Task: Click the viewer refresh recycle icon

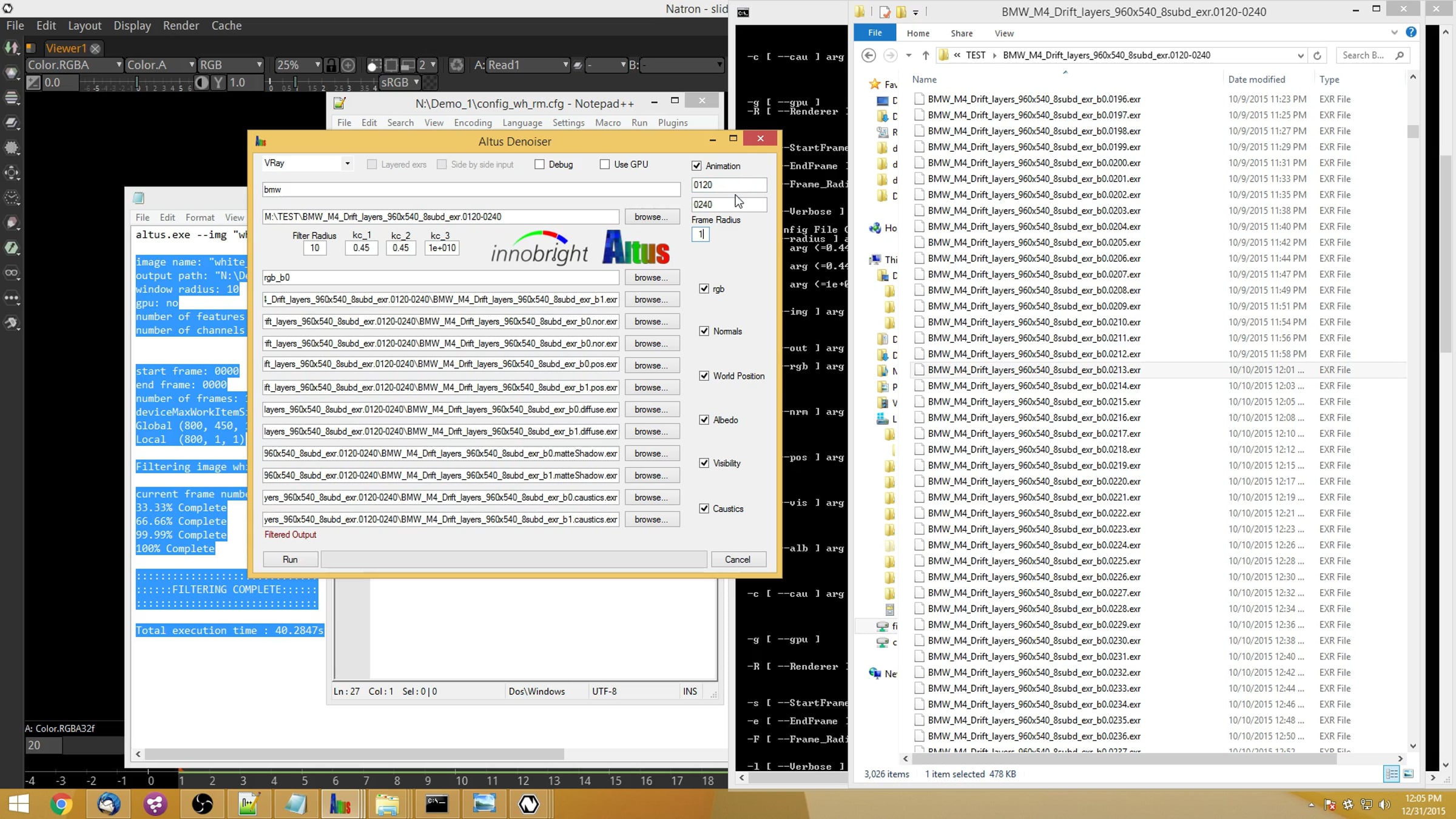Action: (x=457, y=65)
